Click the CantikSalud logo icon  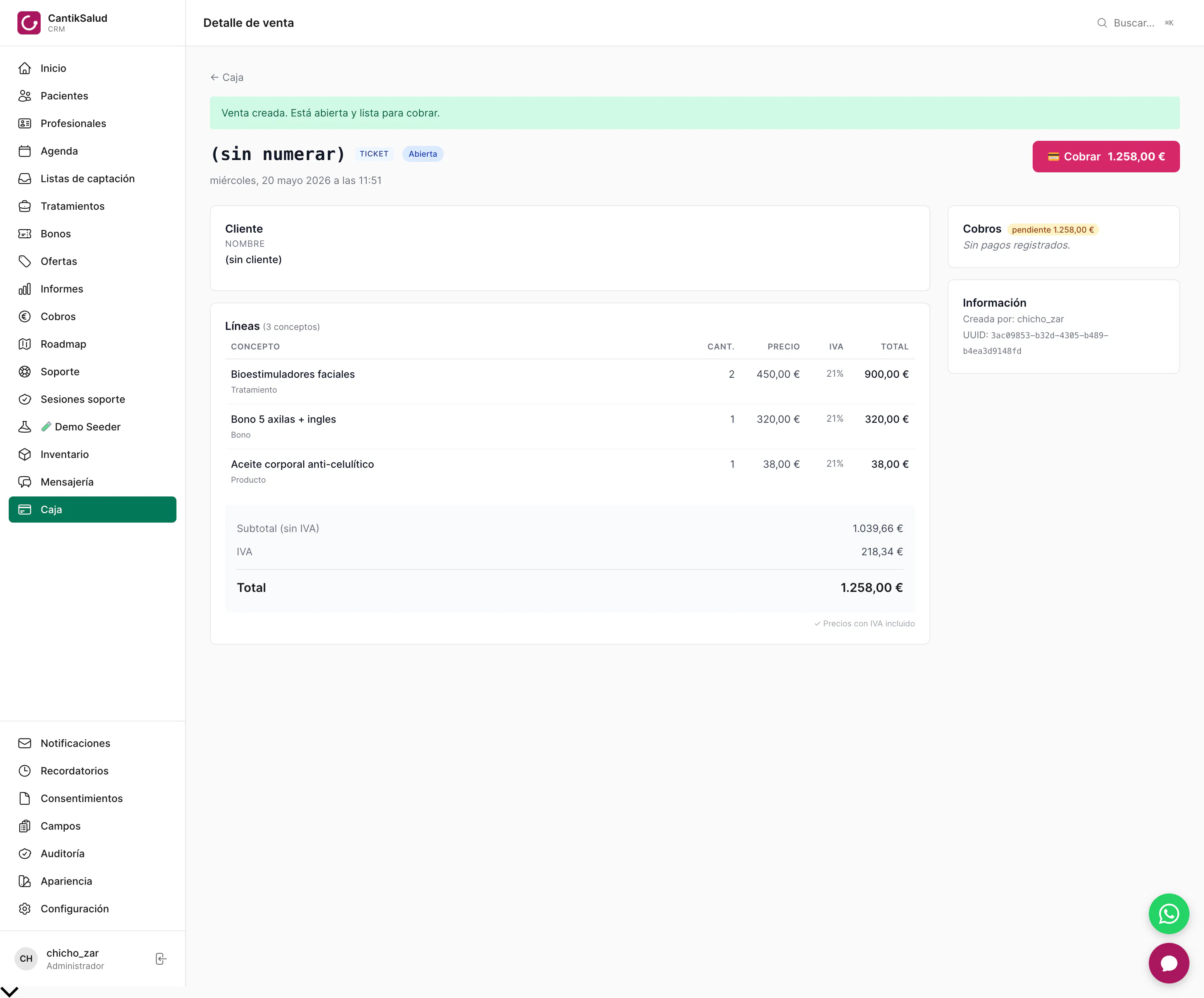pos(29,23)
